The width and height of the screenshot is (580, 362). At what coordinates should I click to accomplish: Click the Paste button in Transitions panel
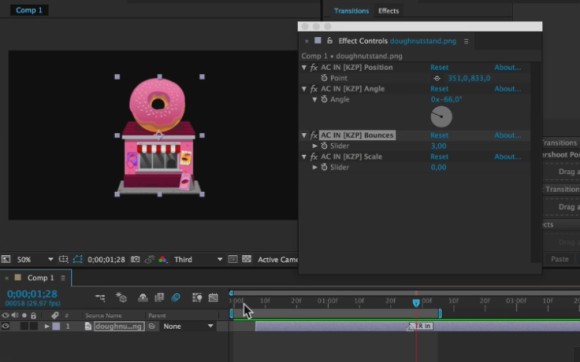point(559,259)
